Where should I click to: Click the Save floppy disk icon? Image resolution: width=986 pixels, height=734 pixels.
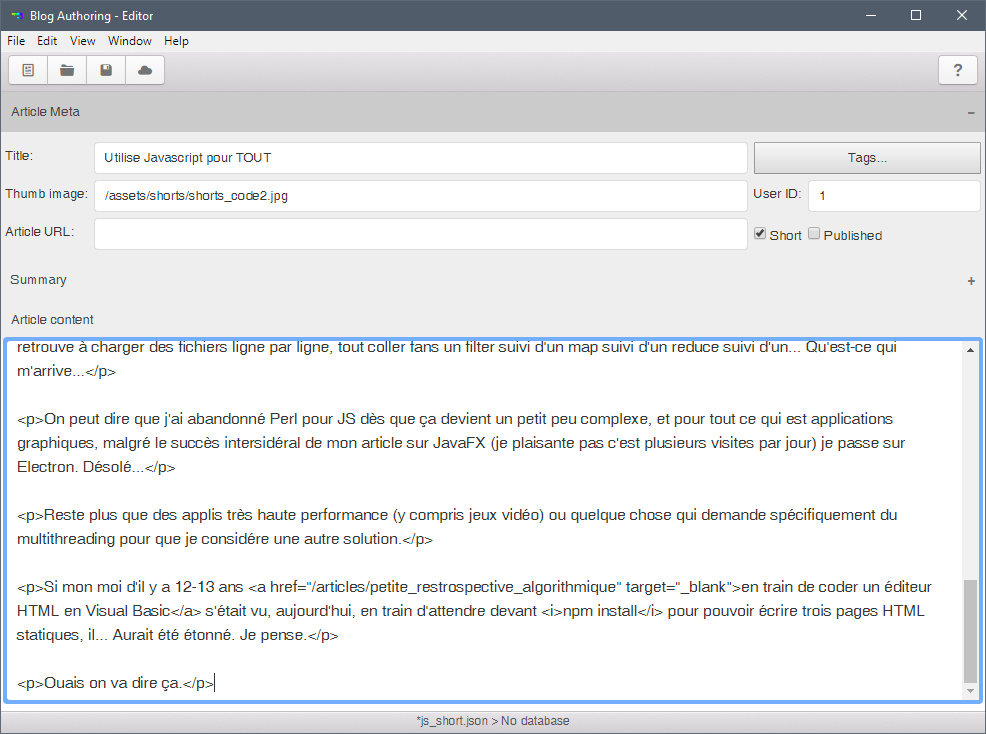(106, 70)
